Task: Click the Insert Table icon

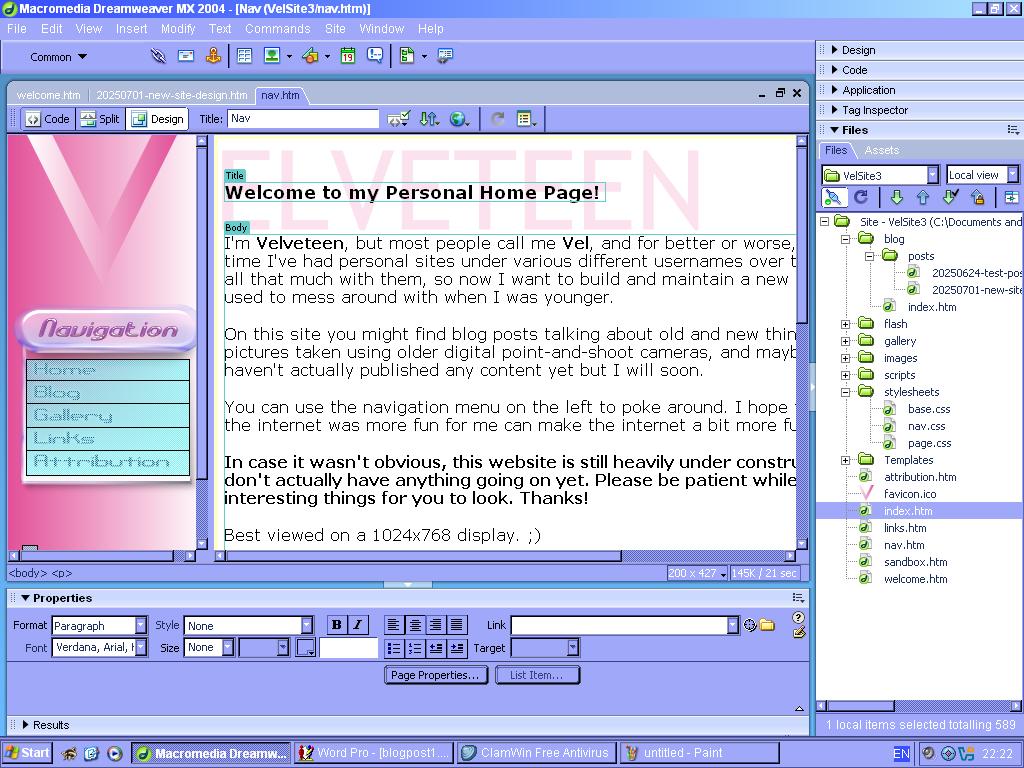Action: point(244,57)
